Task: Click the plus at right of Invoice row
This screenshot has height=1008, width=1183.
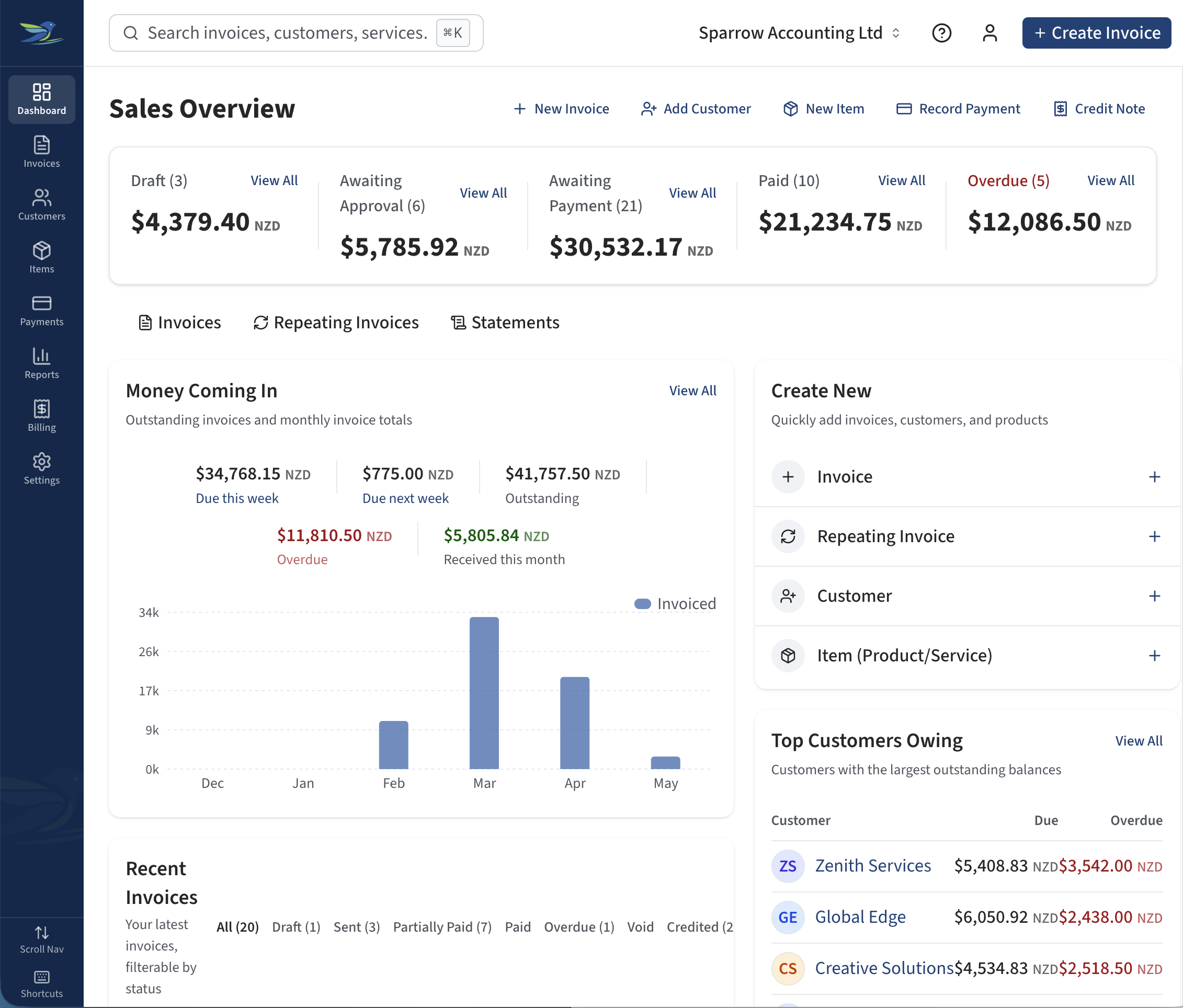Action: (x=1154, y=477)
